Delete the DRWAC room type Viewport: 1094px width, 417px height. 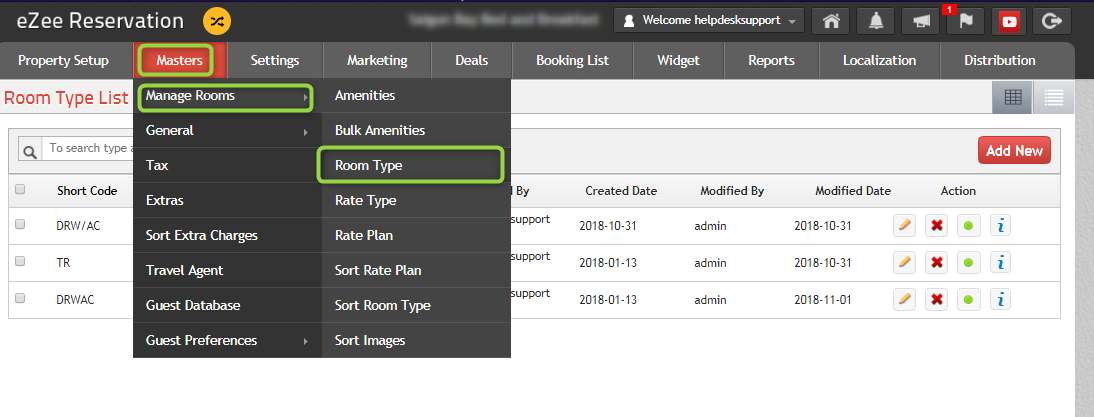[937, 300]
